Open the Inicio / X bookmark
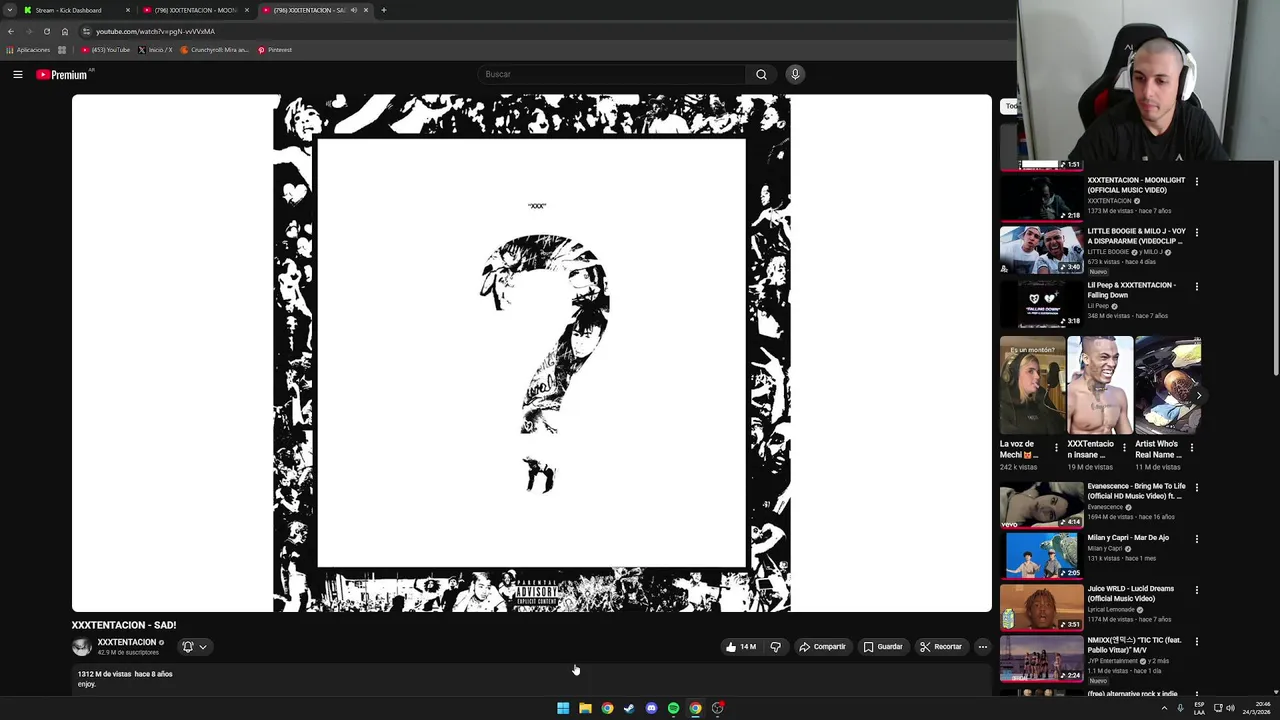The image size is (1280, 720). [155, 50]
